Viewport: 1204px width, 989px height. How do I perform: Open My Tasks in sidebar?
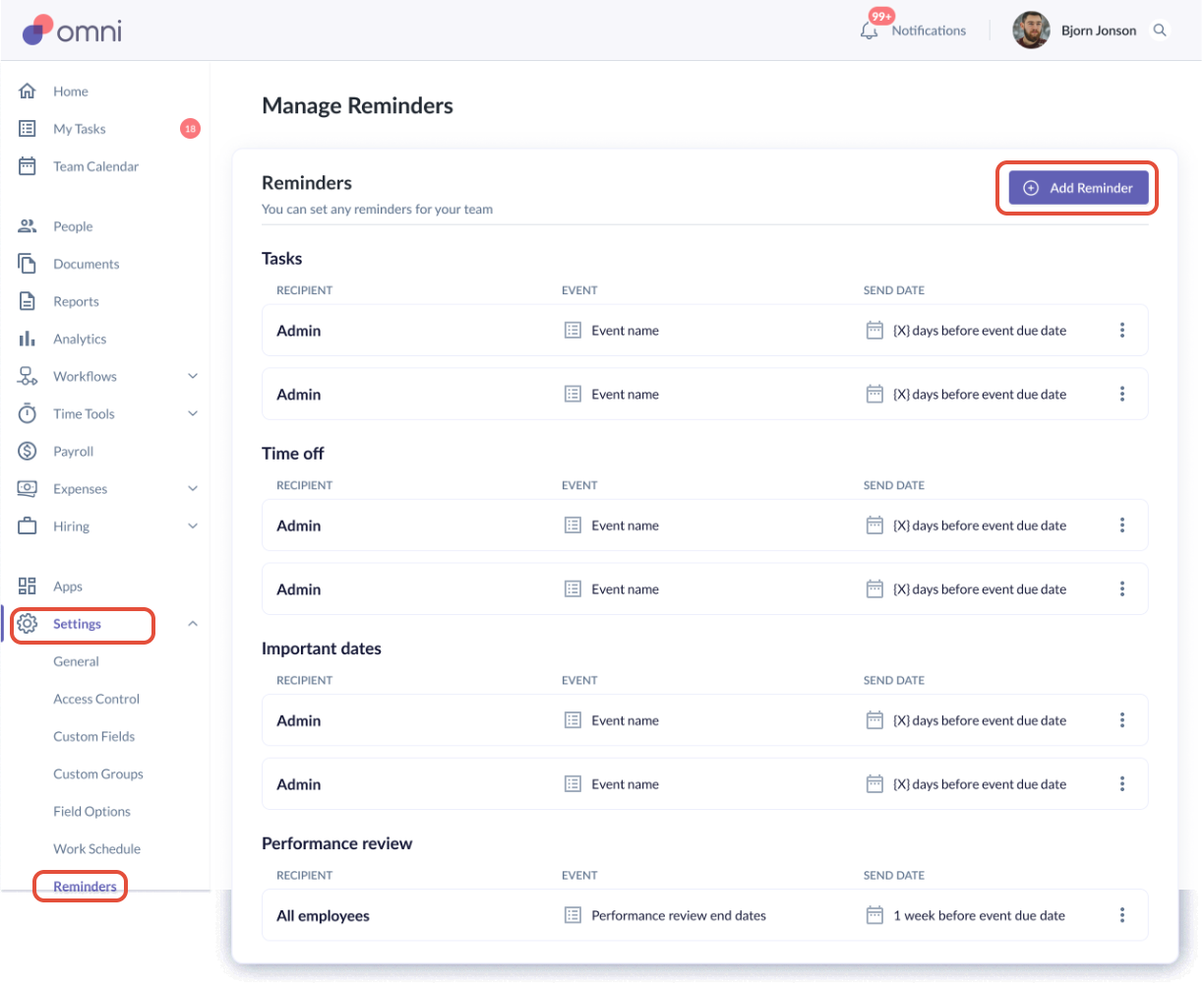click(x=80, y=129)
